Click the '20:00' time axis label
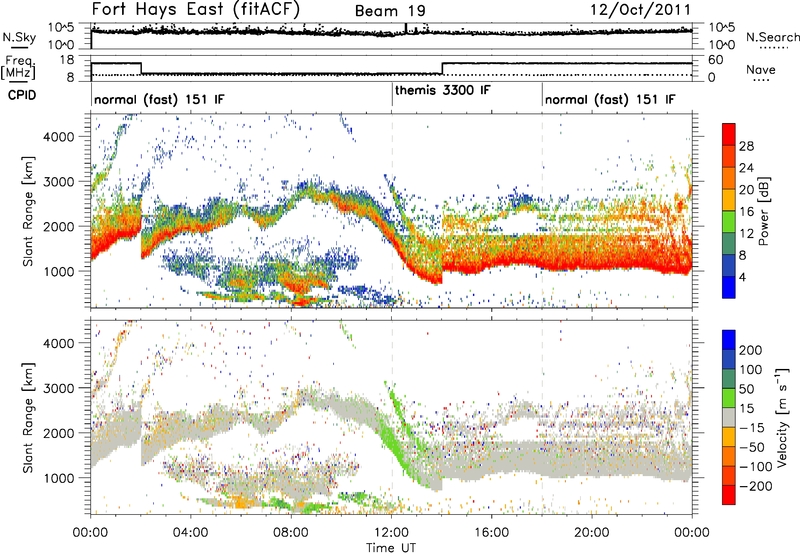Screen dimensions: 800x554 pyautogui.click(x=592, y=533)
